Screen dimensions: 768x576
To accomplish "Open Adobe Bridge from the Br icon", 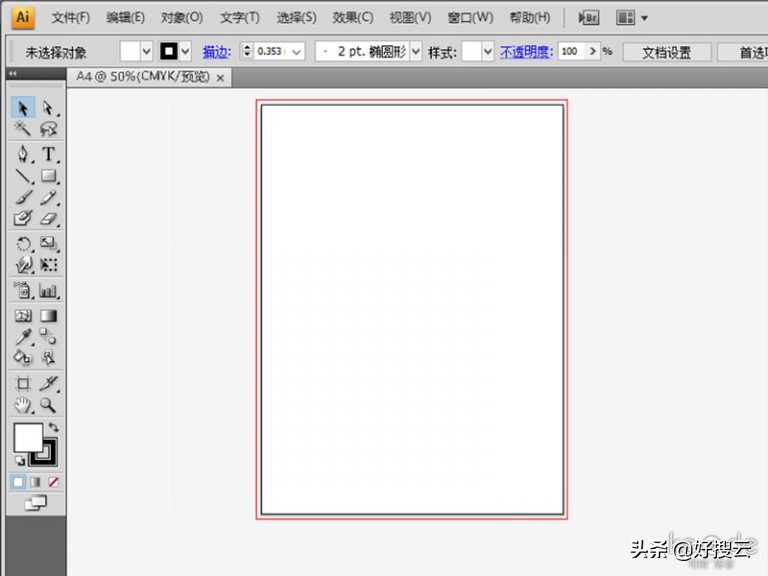I will [589, 18].
